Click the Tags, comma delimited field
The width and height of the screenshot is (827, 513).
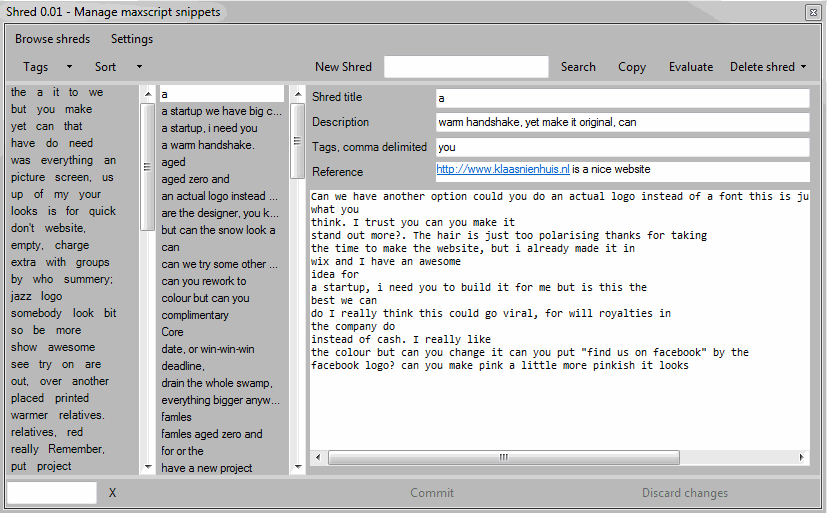coord(622,147)
